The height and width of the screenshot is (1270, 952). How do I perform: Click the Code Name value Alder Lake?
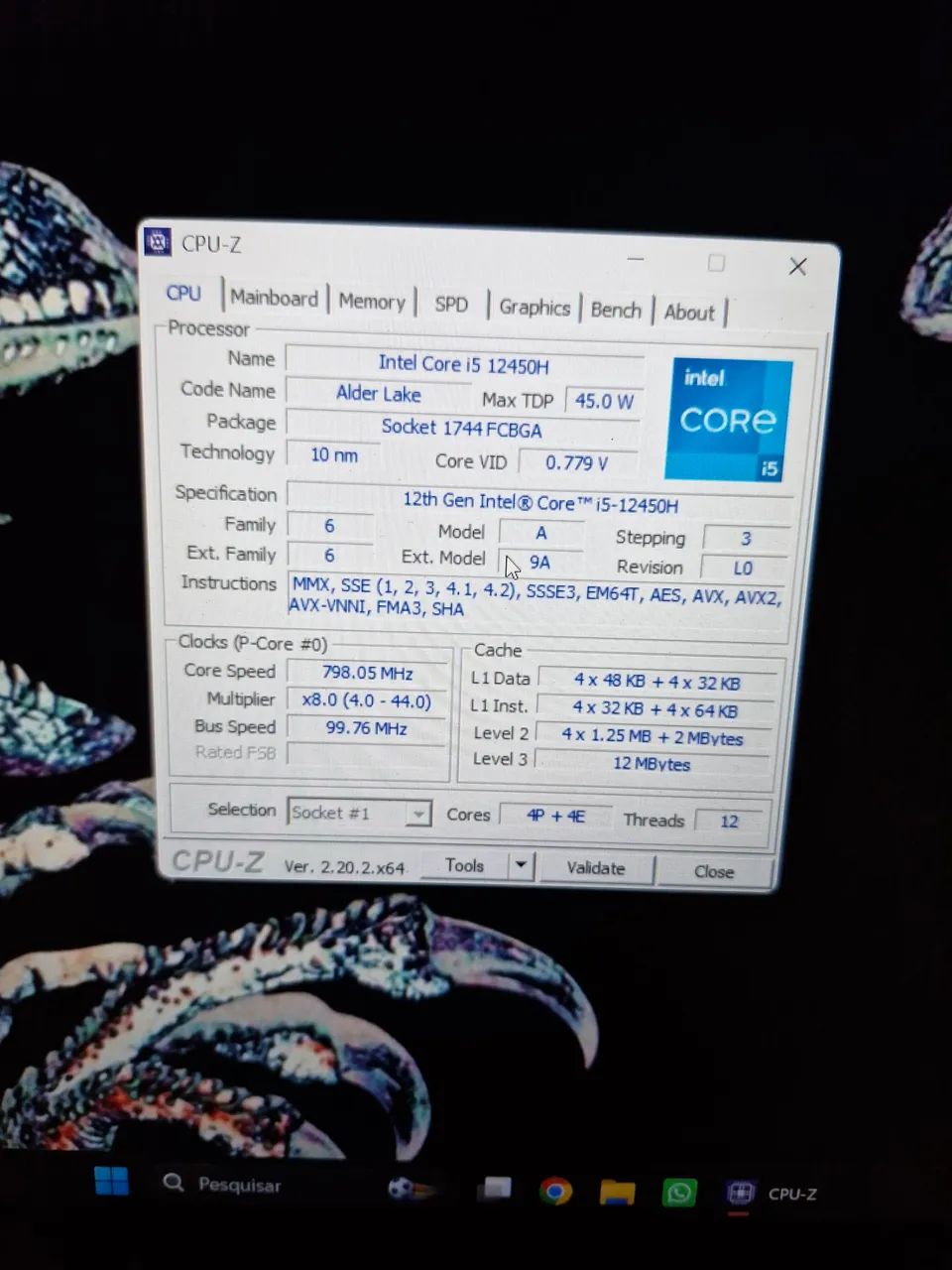tap(379, 393)
